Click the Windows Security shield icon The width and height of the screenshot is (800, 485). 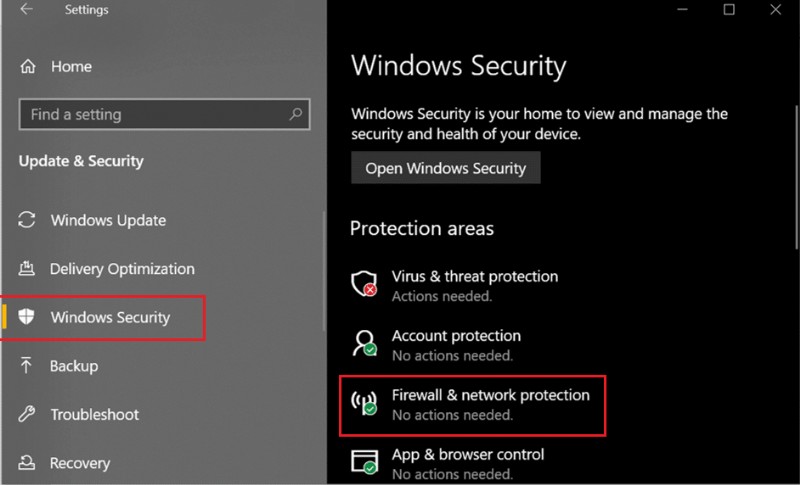pyautogui.click(x=29, y=318)
